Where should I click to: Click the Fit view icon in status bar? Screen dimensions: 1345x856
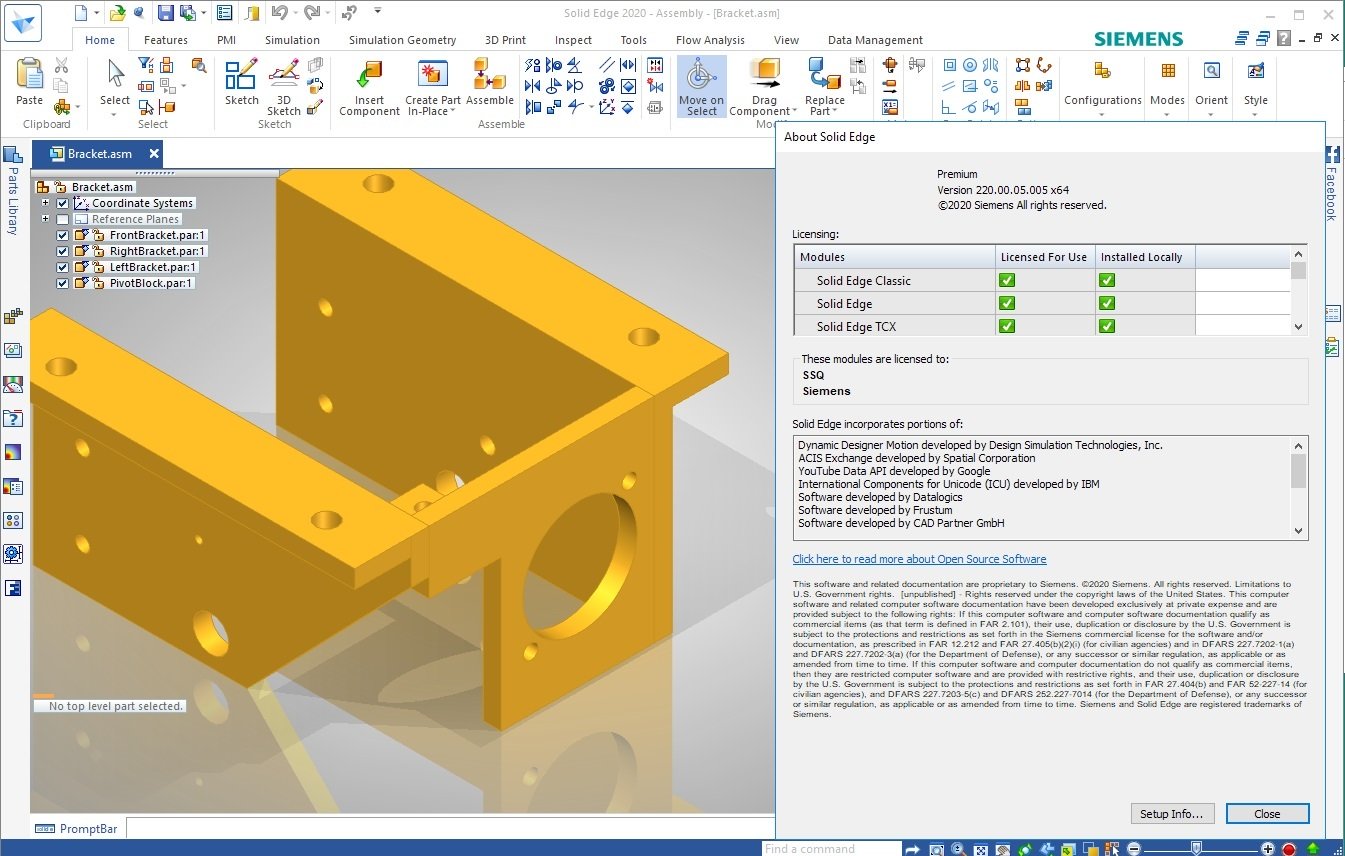point(981,849)
